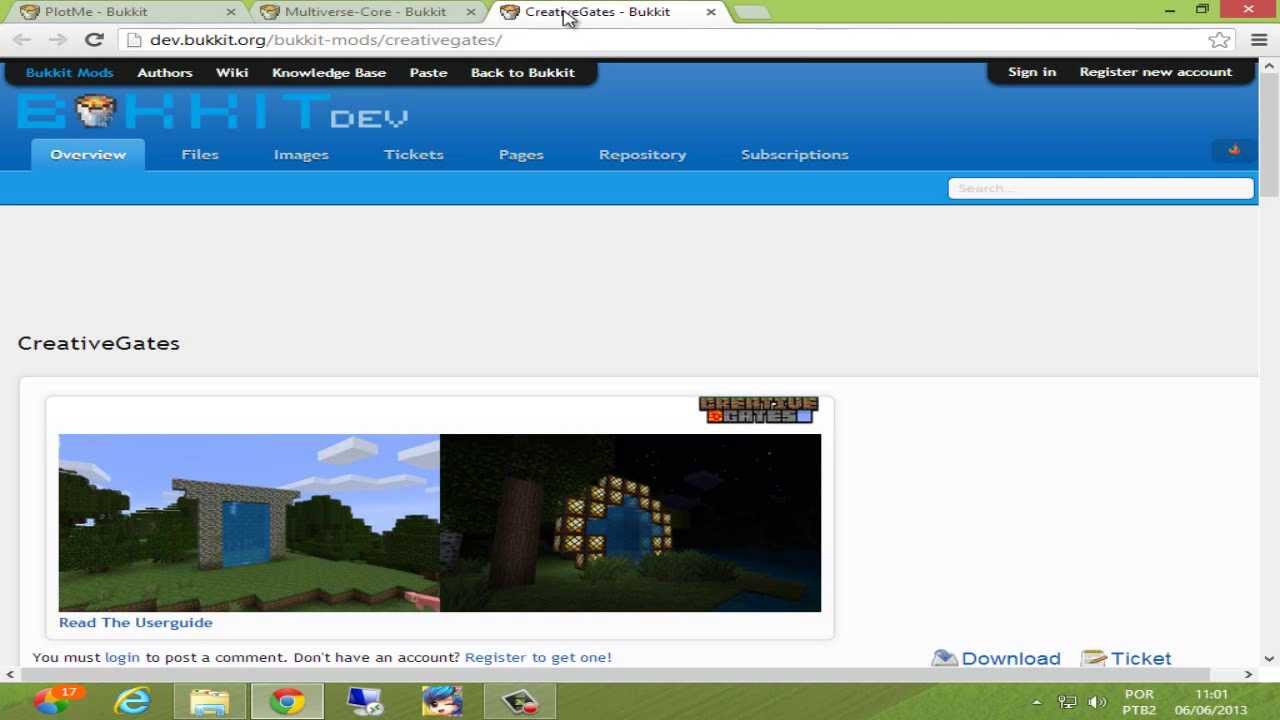Click Register new account
This screenshot has width=1280, height=720.
coord(1155,72)
